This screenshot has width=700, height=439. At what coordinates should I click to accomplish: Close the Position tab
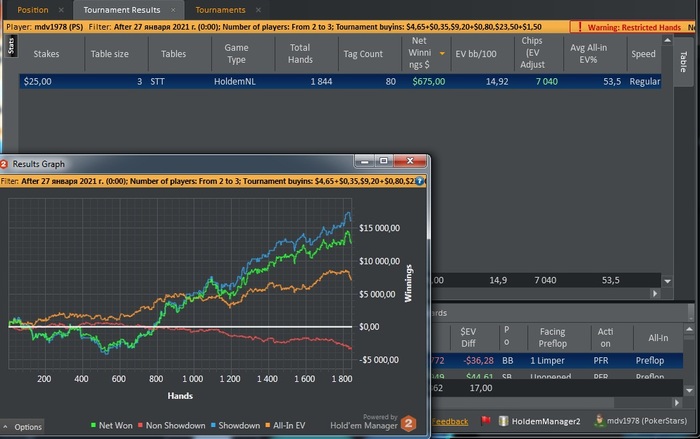(x=61, y=10)
